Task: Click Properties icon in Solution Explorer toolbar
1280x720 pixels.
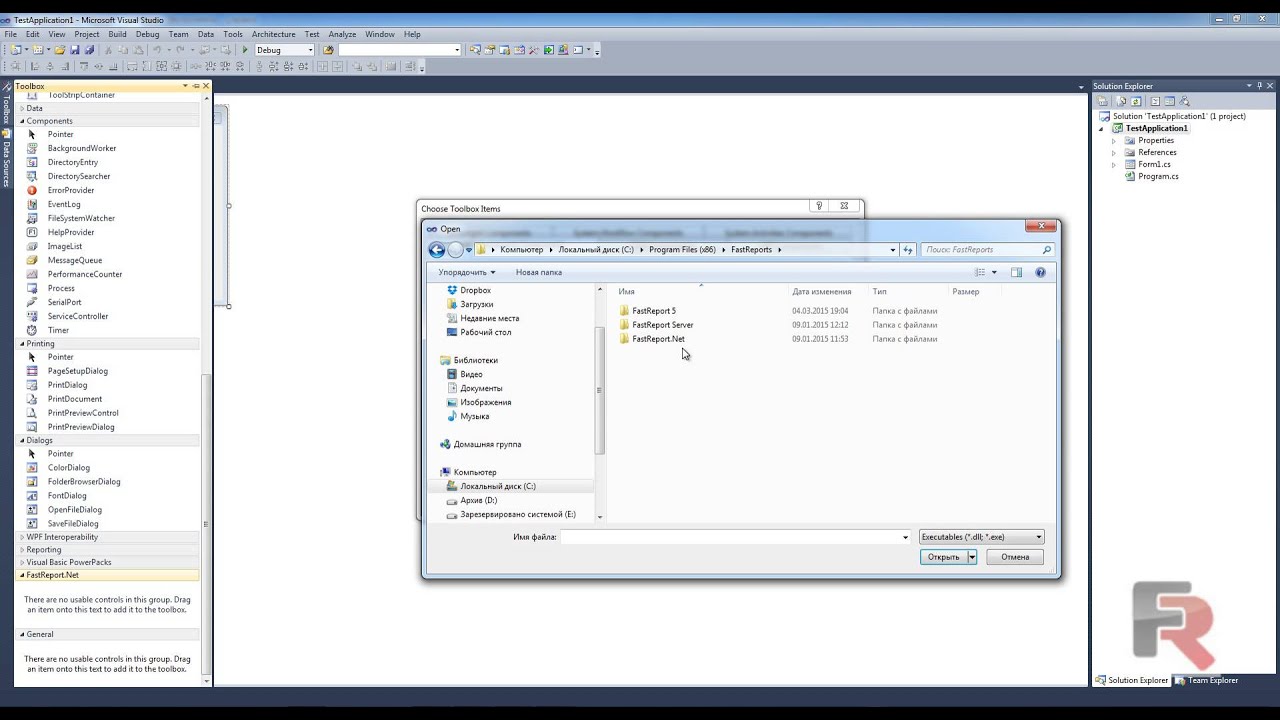Action: point(1102,101)
